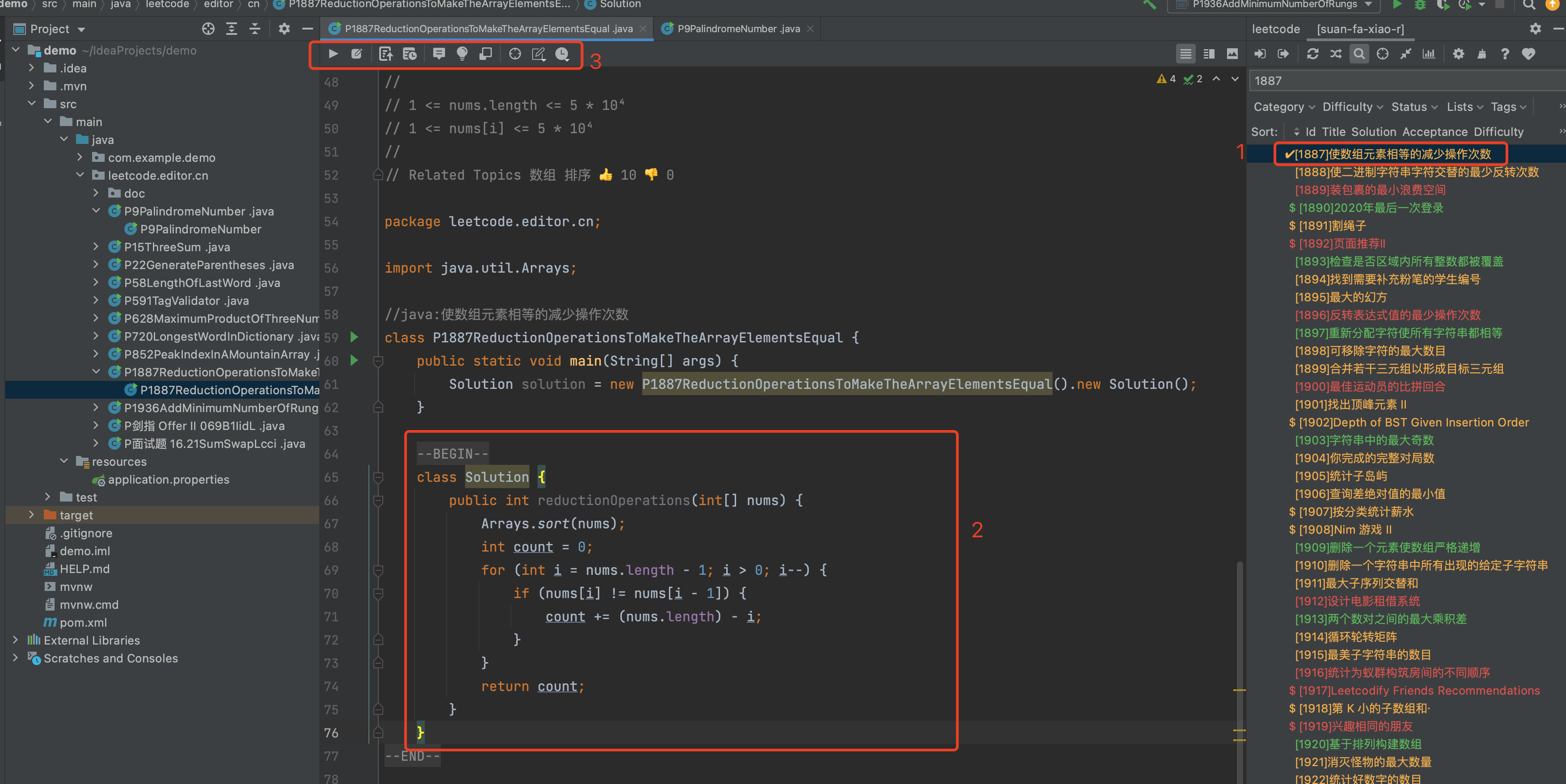The width and height of the screenshot is (1566, 784).
Task: Toggle the search filter magnifier button
Action: click(x=1359, y=54)
